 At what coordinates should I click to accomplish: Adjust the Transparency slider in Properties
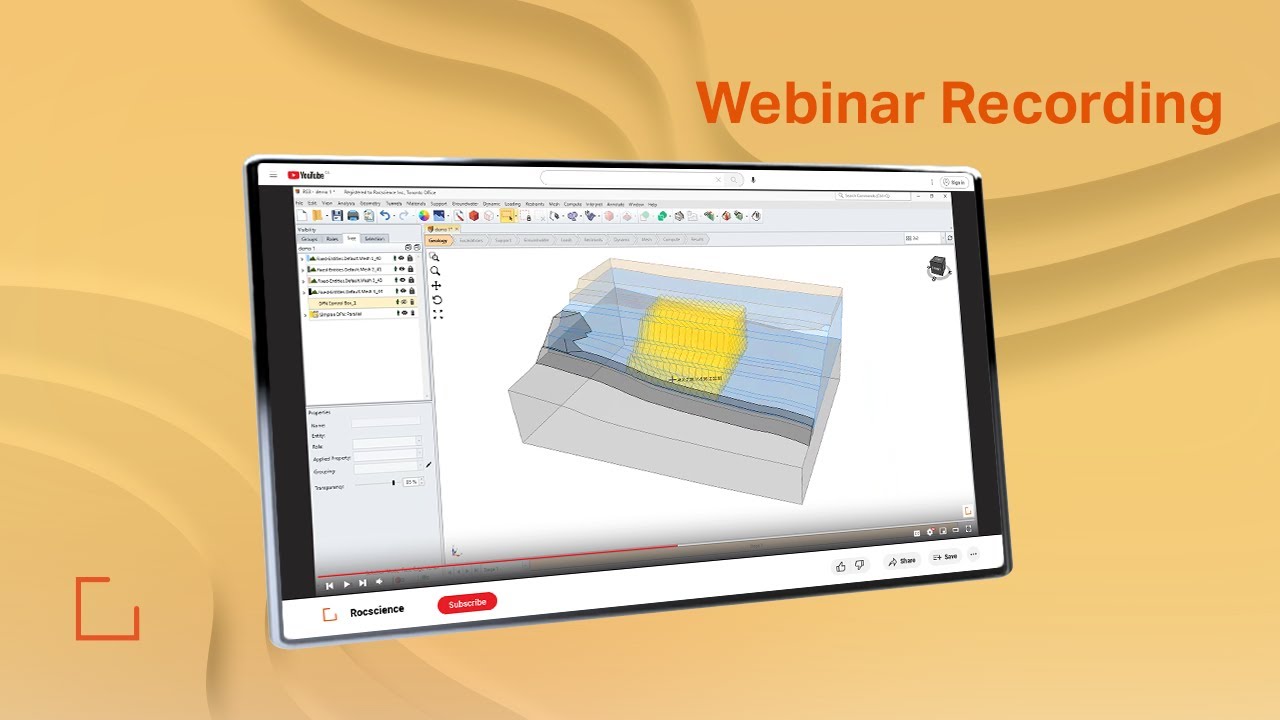(392, 483)
